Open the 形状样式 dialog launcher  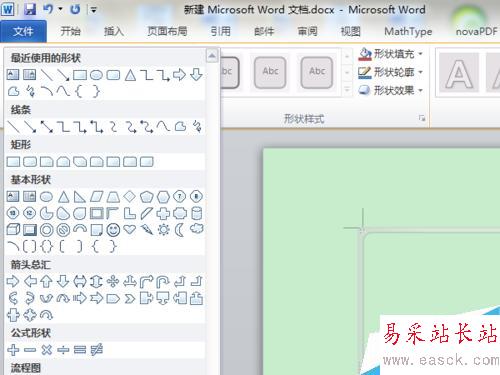tap(422, 118)
